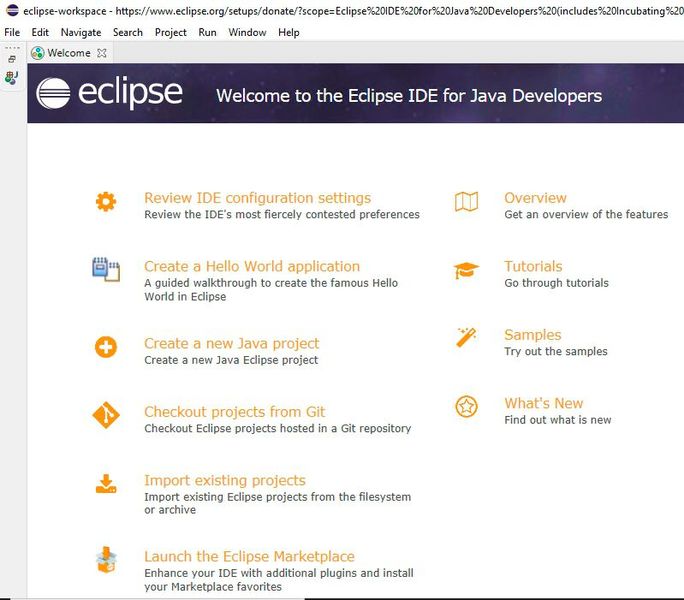Image resolution: width=684 pixels, height=600 pixels.
Task: Click the star circle icon next to What's New
Action: (466, 407)
